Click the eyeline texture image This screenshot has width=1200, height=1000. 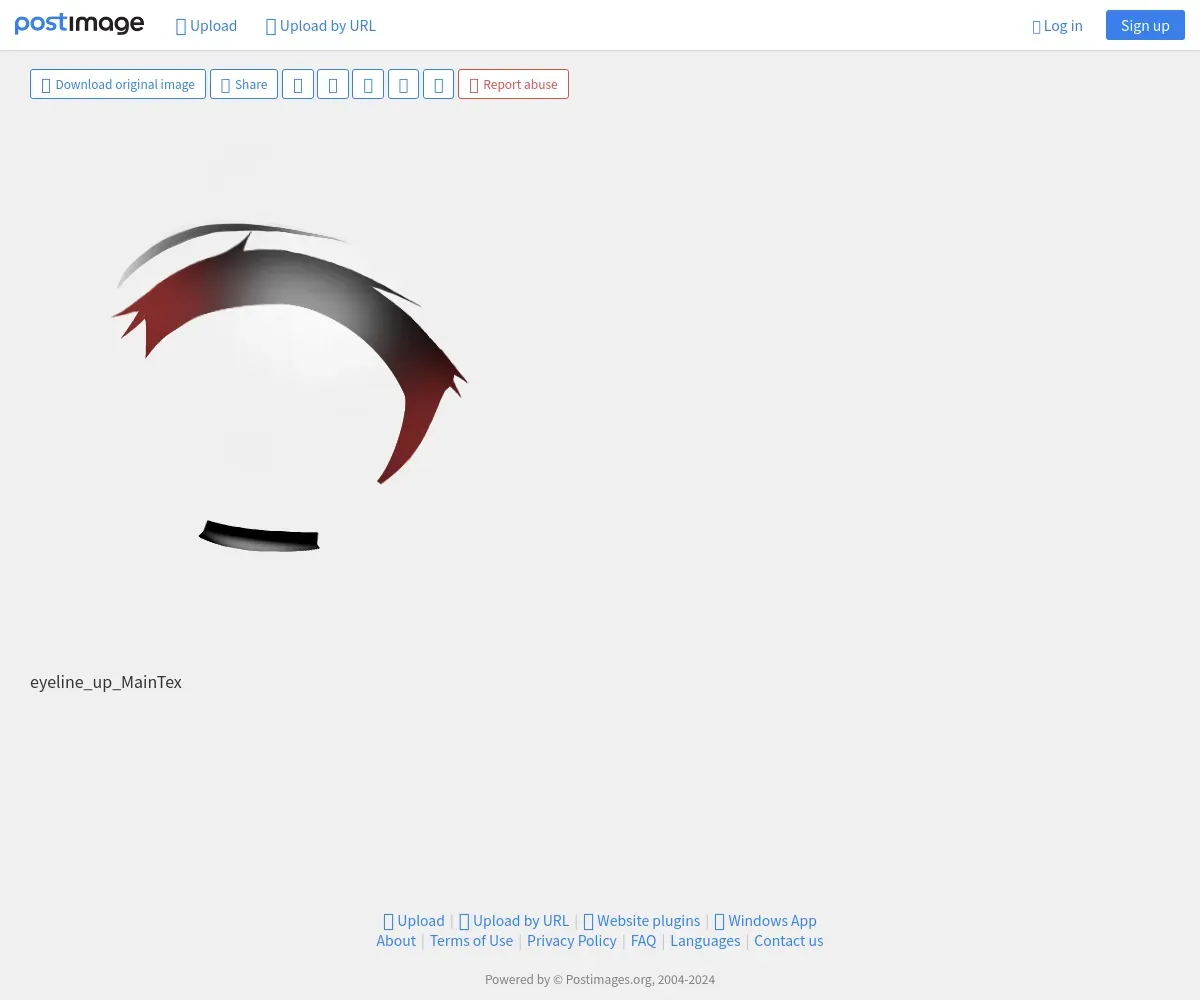(x=286, y=385)
